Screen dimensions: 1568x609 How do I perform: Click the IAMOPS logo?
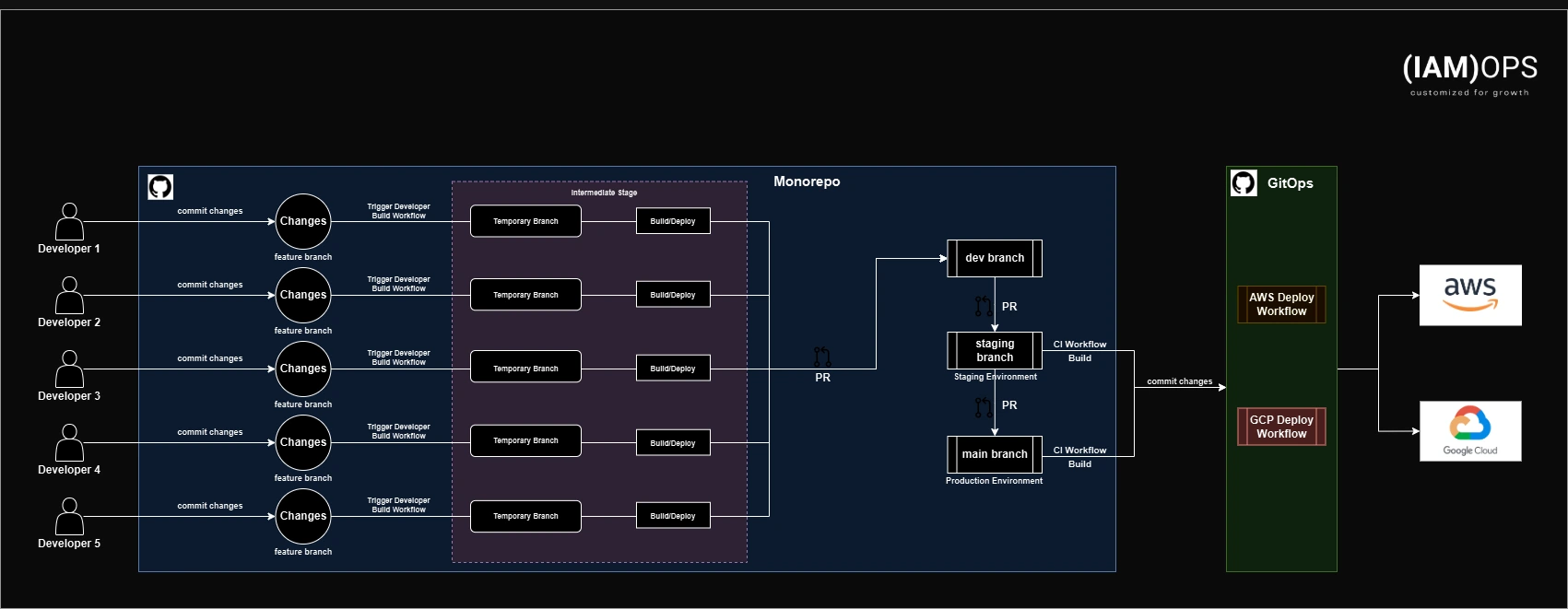point(1469,74)
